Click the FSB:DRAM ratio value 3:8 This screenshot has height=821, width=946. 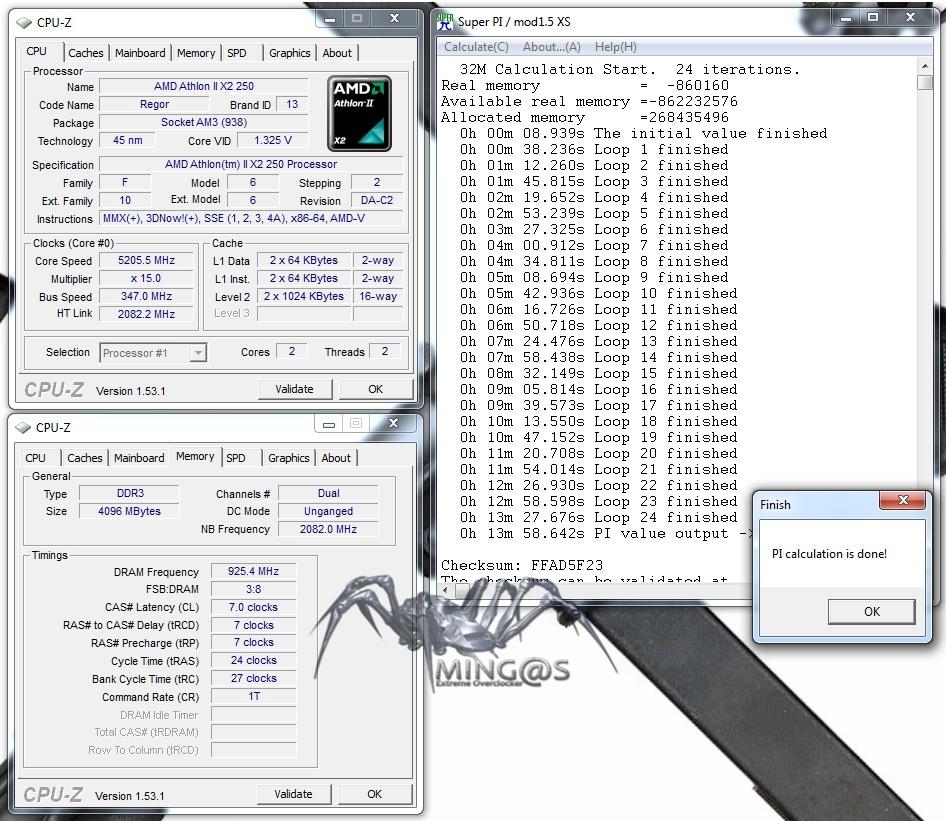(253, 589)
